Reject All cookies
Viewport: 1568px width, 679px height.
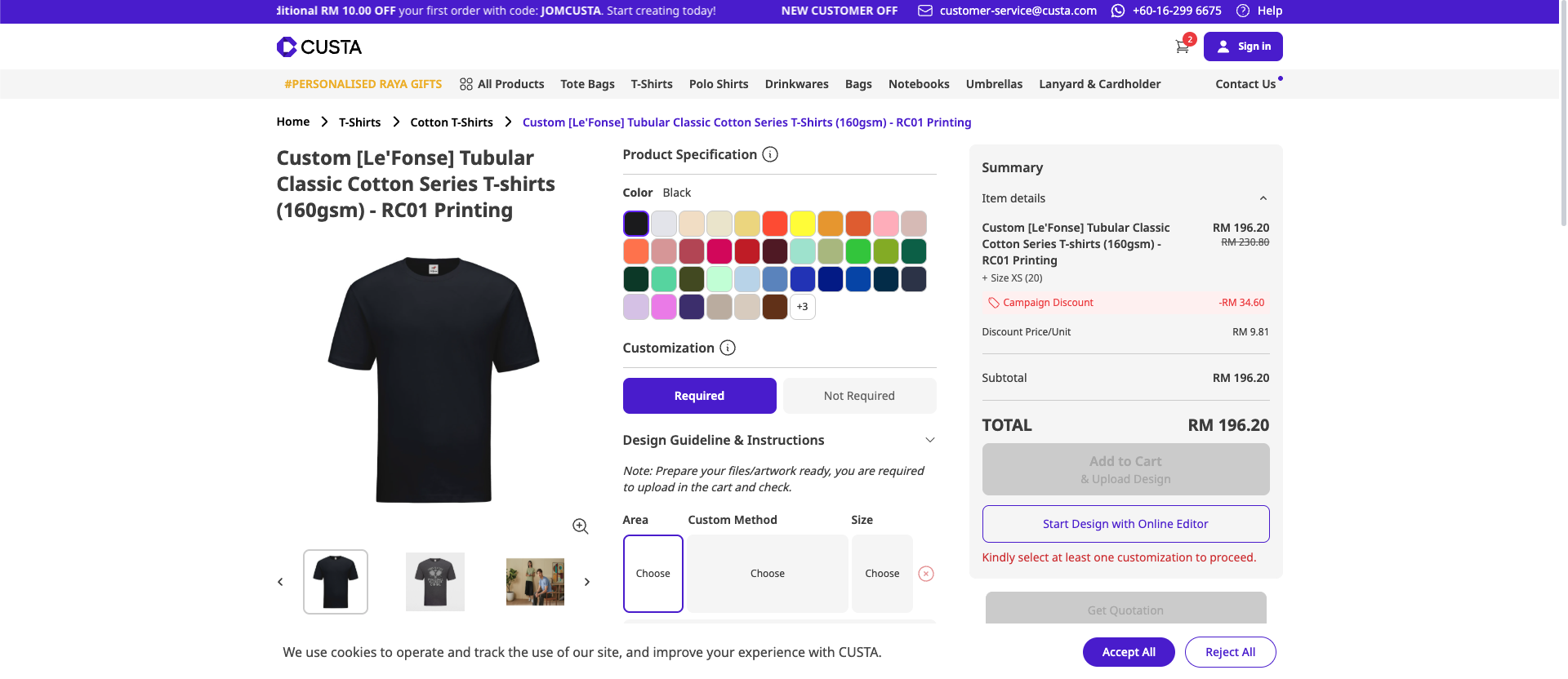pyautogui.click(x=1230, y=652)
